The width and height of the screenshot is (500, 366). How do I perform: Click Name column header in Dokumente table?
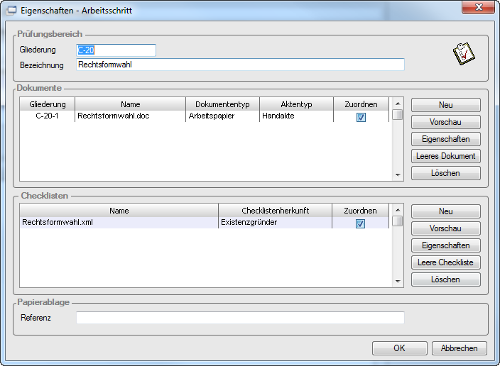pyautogui.click(x=130, y=104)
